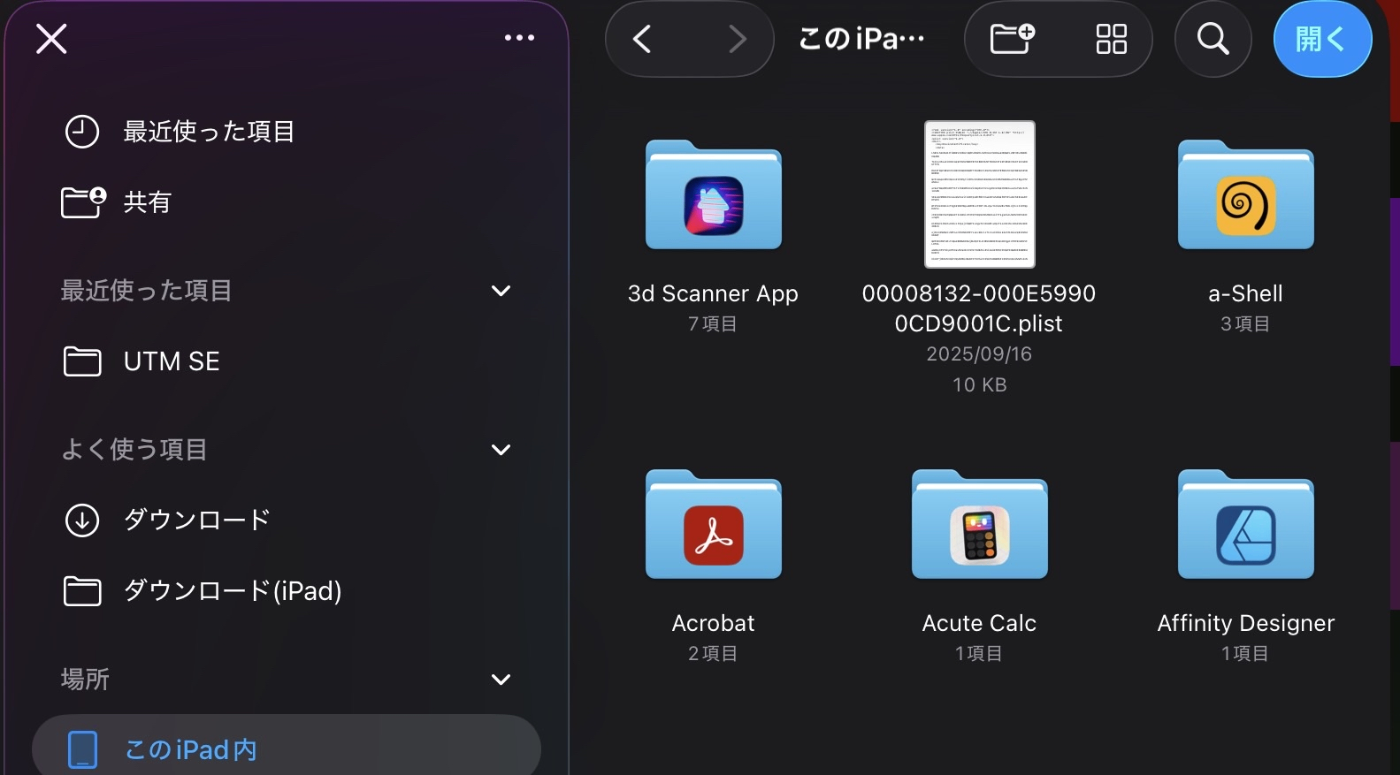
Task: Click the このiPa… title in toolbar
Action: click(861, 39)
